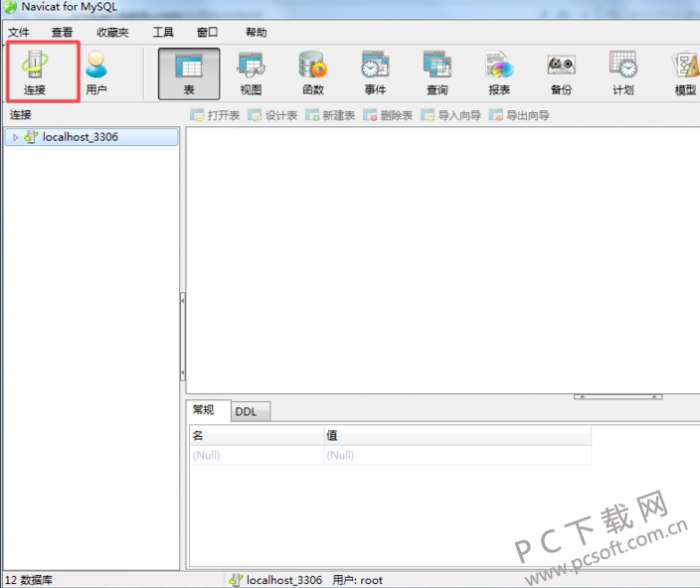Open the 函数 (Function) toolbar icon
Screen dimensions: 700x588
click(313, 74)
